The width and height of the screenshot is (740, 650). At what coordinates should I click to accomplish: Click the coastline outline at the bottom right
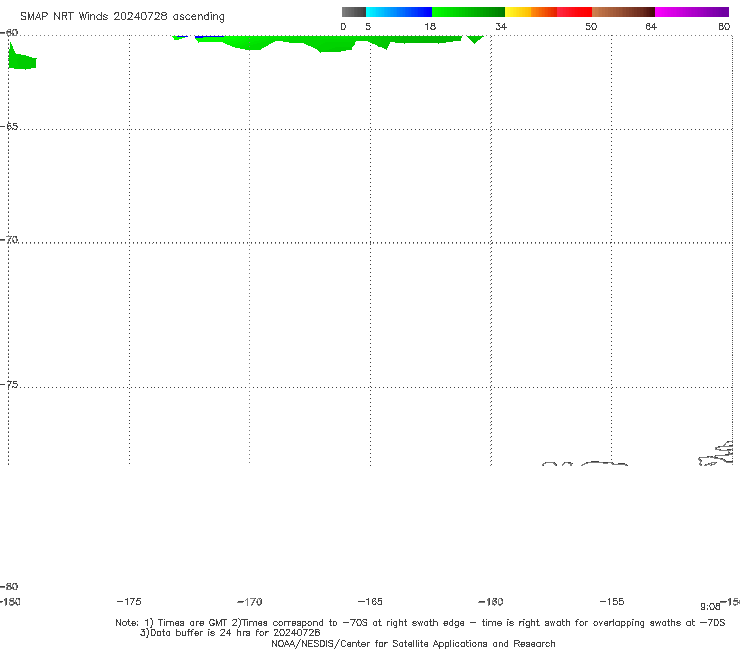[x=716, y=454]
